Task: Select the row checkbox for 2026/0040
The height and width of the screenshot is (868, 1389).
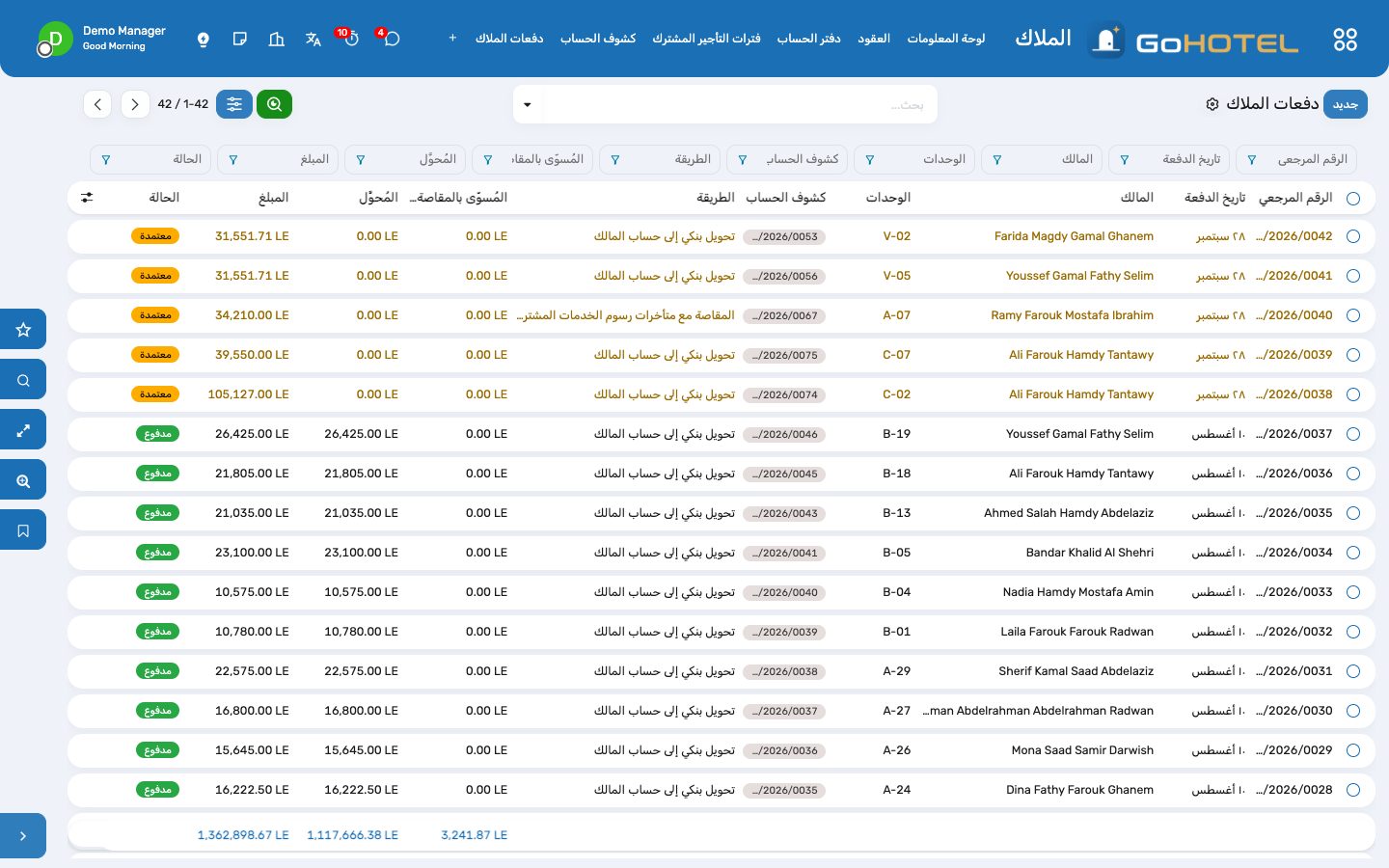Action: coord(1353,315)
